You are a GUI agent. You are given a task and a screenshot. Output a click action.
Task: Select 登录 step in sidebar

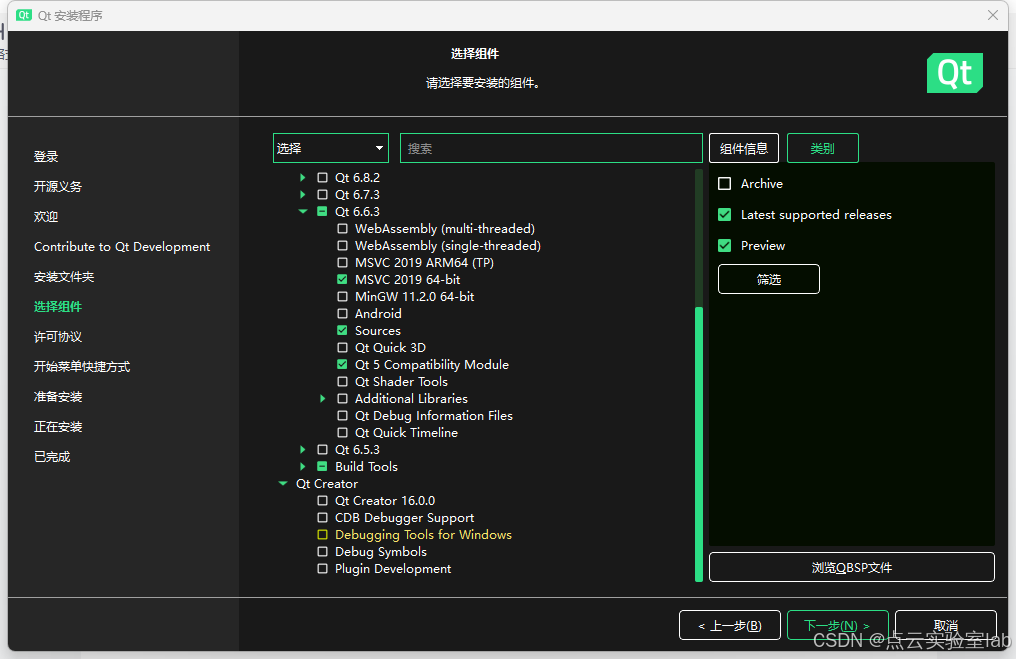coord(46,157)
